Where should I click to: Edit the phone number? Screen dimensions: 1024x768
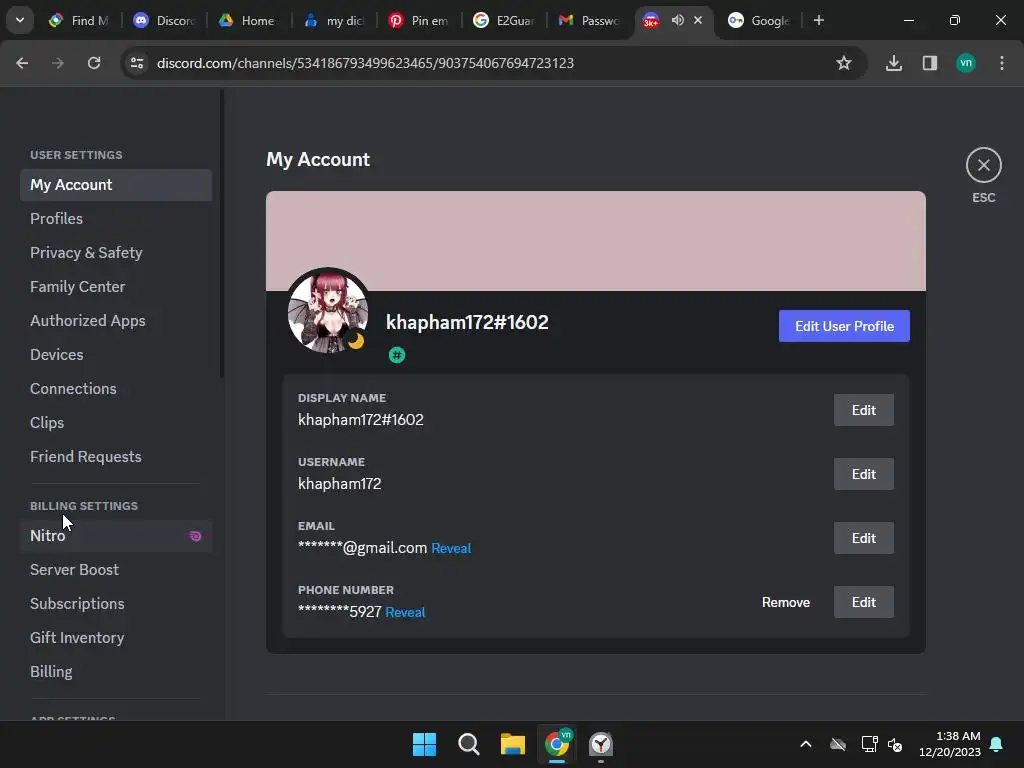click(863, 602)
